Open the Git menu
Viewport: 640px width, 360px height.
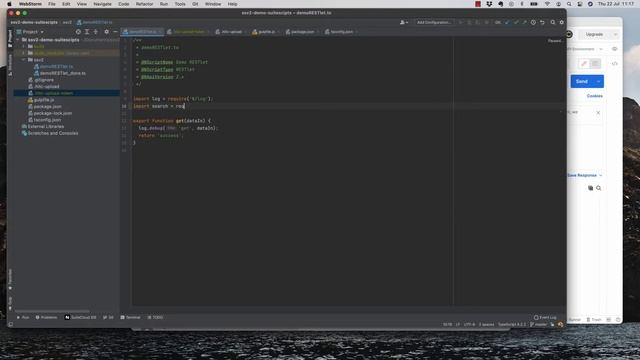[195, 4]
